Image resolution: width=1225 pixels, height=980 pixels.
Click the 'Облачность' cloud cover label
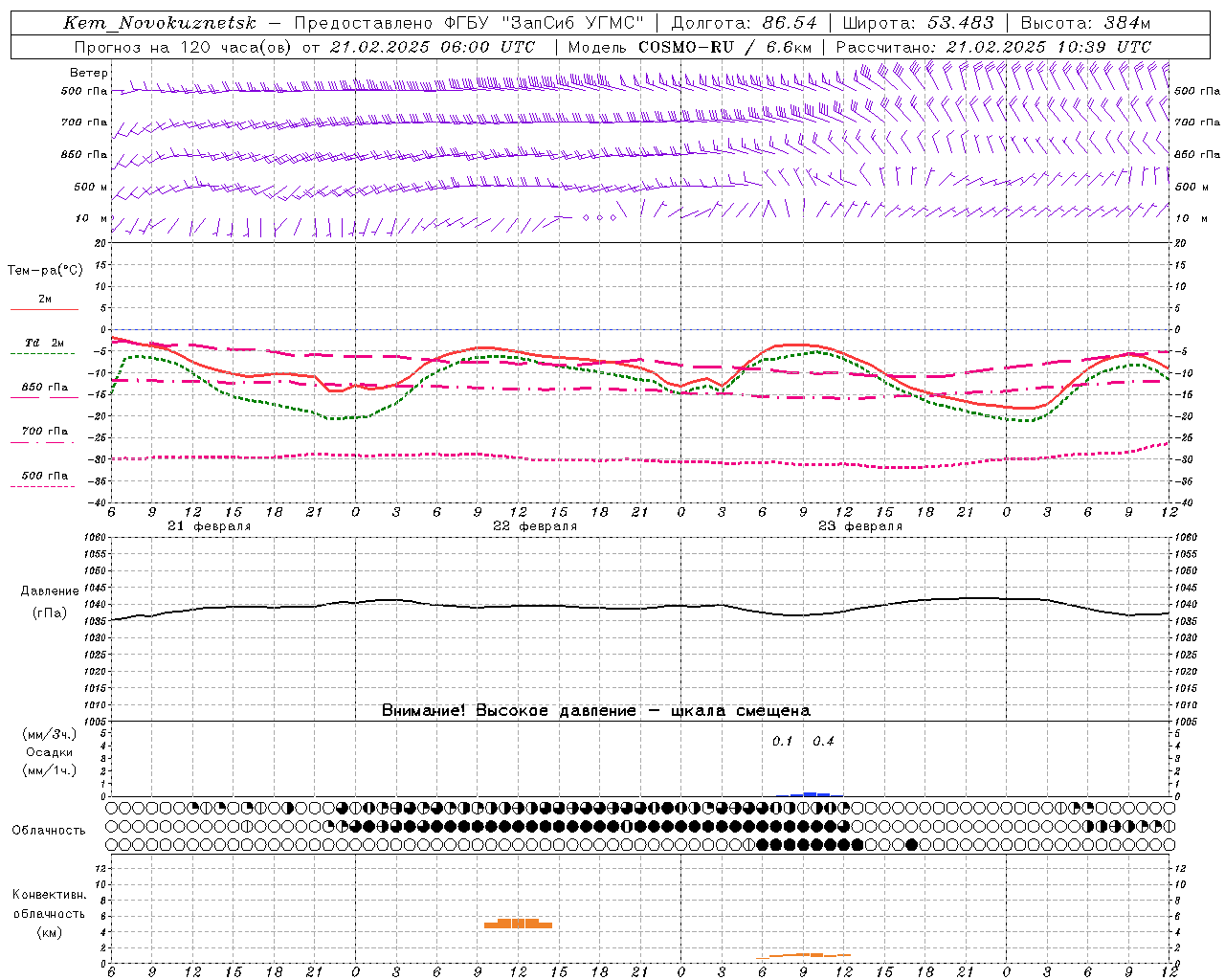click(x=49, y=831)
